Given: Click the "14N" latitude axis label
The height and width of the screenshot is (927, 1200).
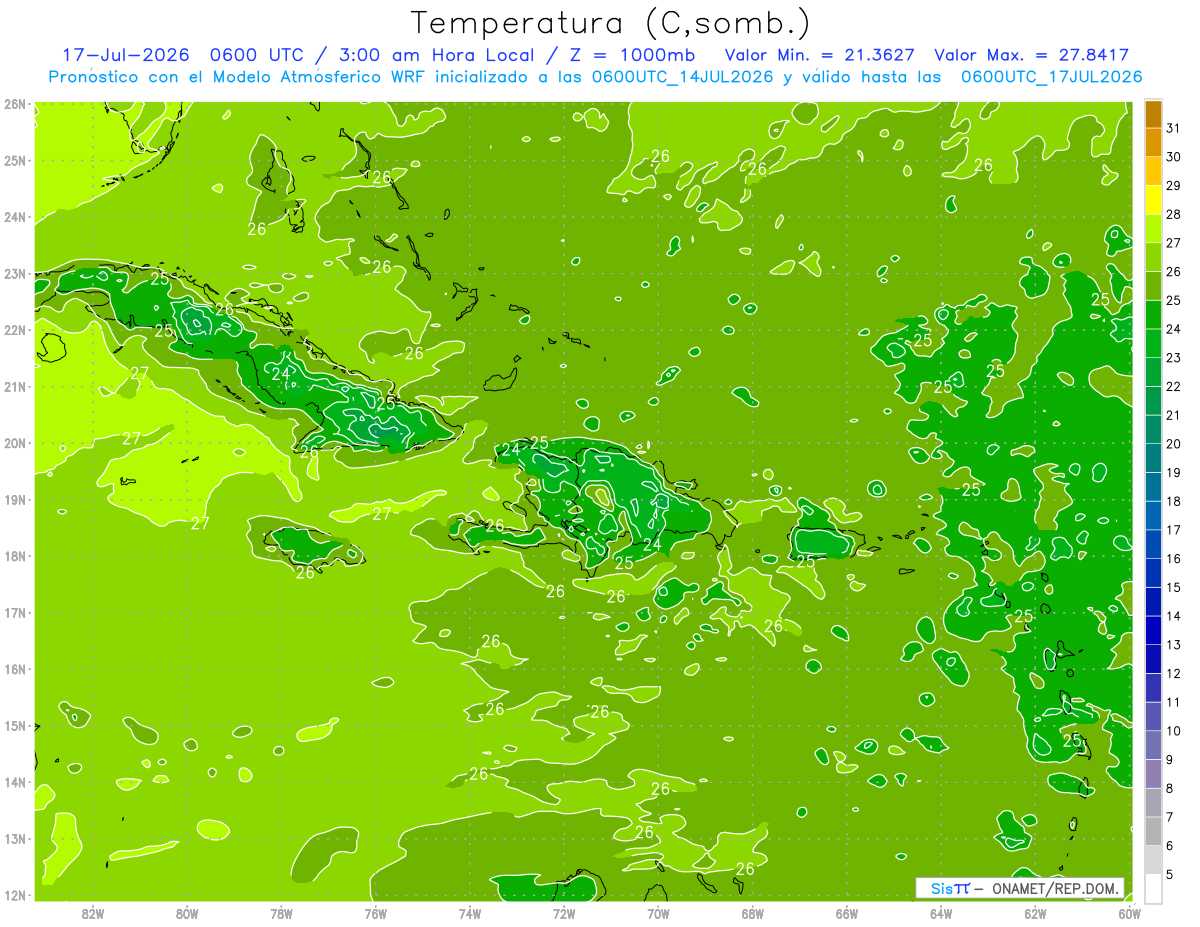Looking at the screenshot, I should point(15,782).
